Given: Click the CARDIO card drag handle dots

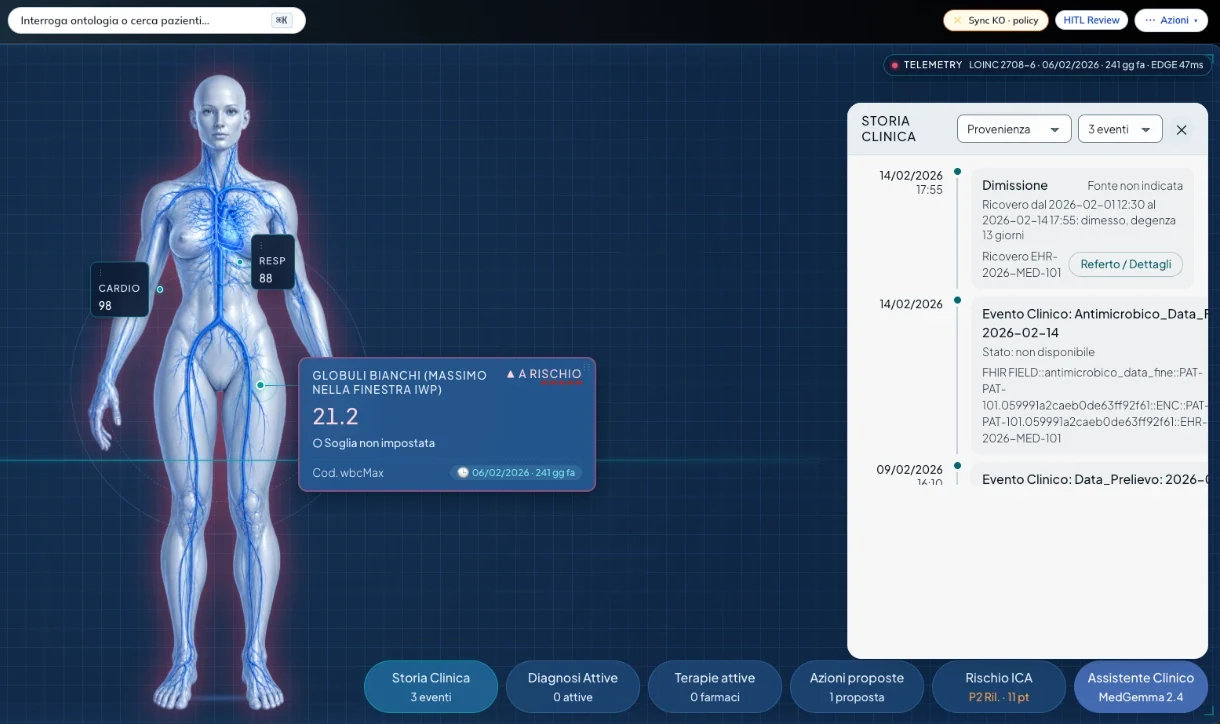Looking at the screenshot, I should pos(100,272).
